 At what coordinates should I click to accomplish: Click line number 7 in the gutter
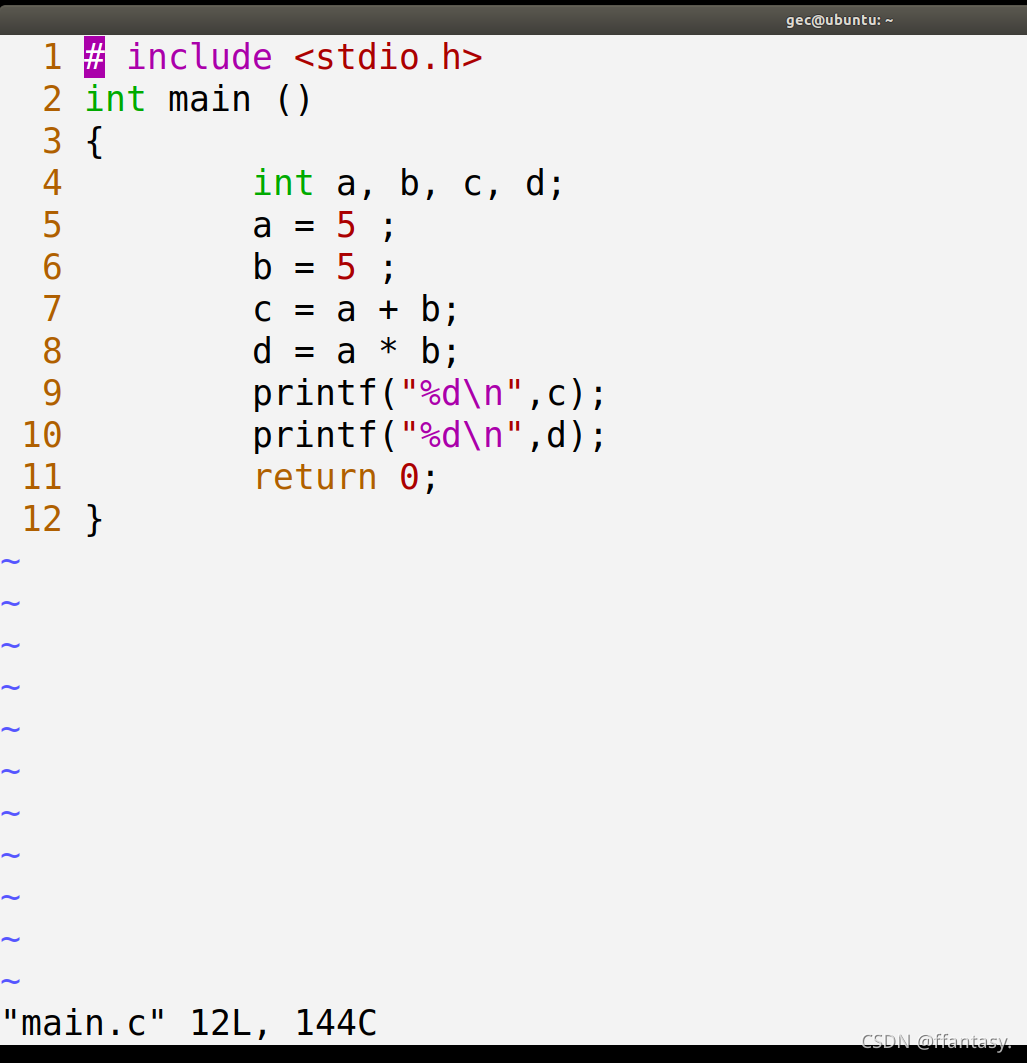coord(52,309)
